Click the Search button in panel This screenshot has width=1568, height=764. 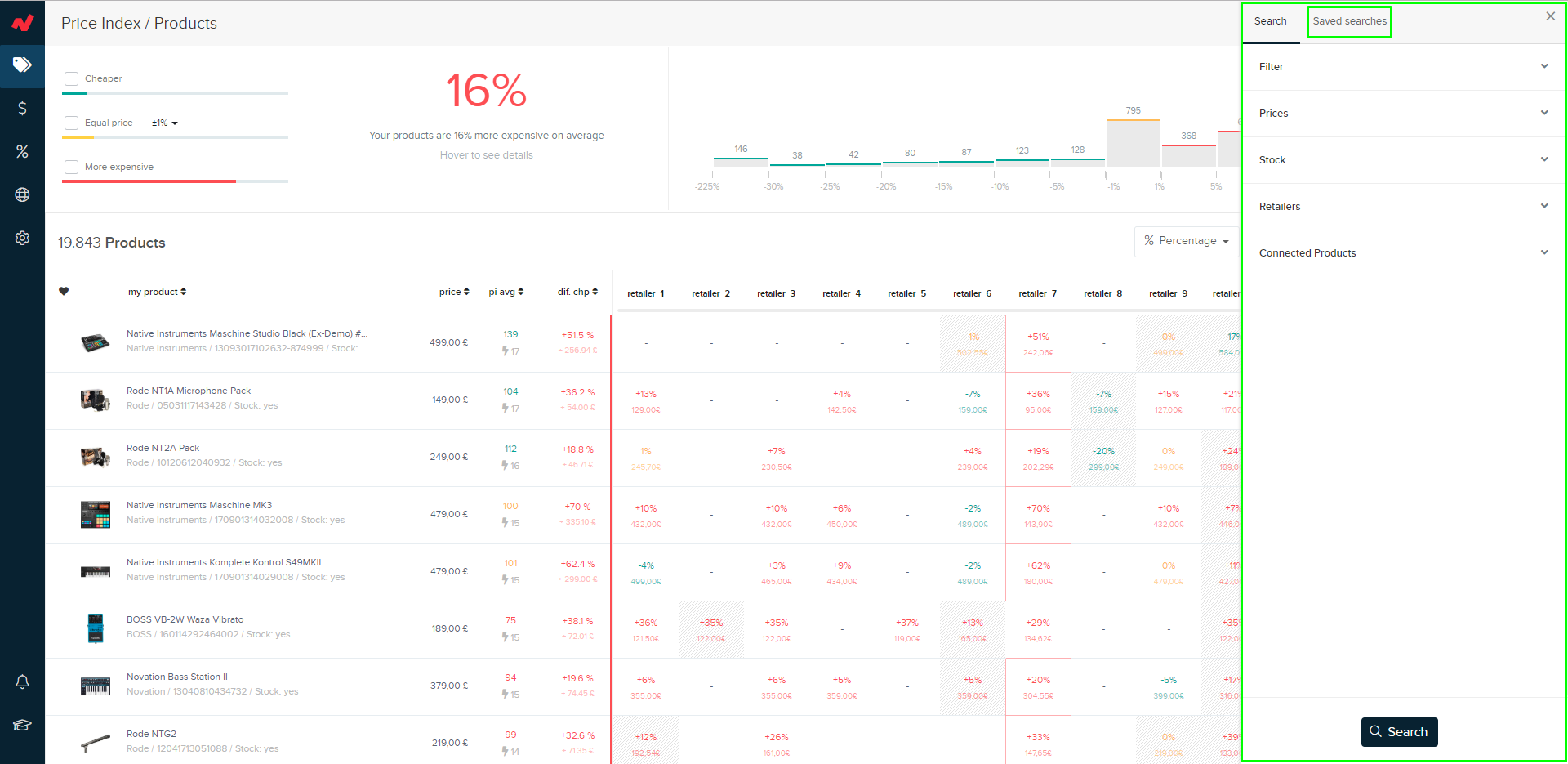tap(1399, 732)
